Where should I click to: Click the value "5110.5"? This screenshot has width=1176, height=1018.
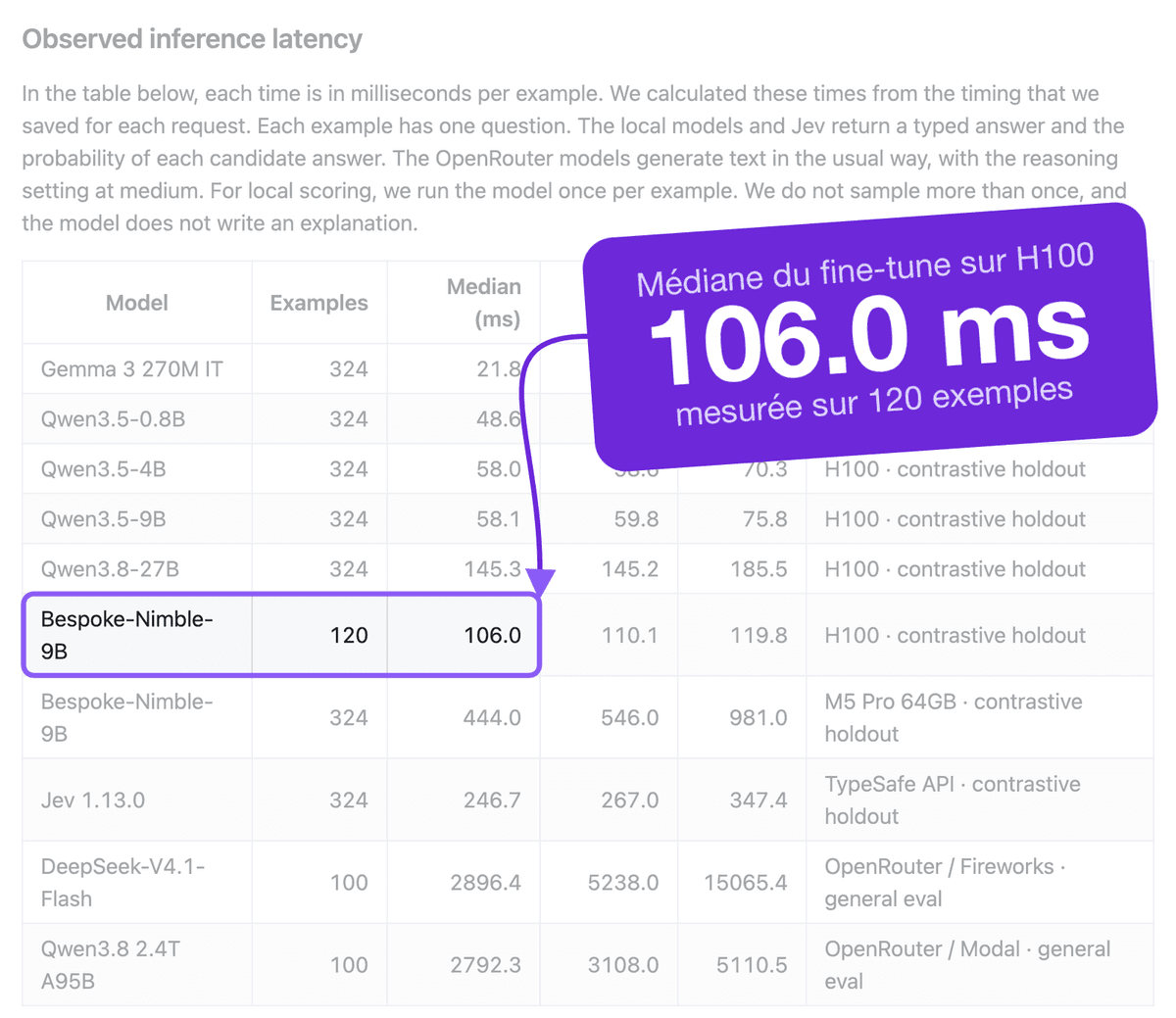pyautogui.click(x=753, y=964)
